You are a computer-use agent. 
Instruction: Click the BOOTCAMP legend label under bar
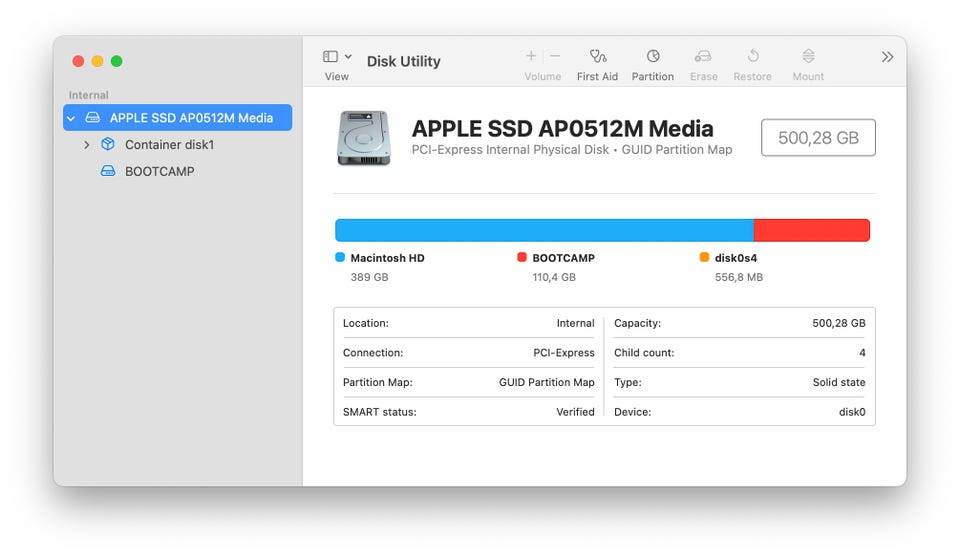point(563,258)
